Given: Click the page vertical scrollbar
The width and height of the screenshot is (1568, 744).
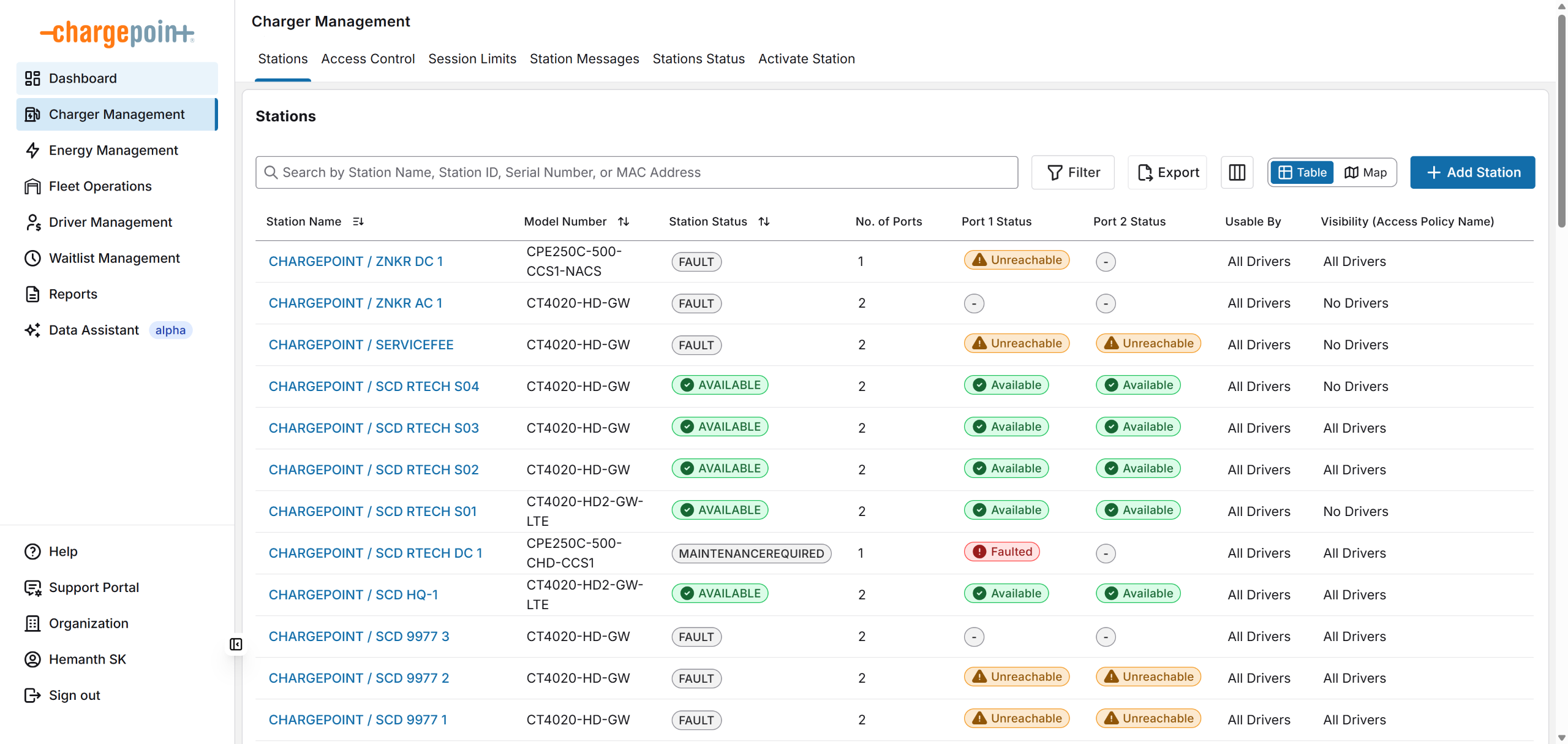Looking at the screenshot, I should tap(1561, 123).
